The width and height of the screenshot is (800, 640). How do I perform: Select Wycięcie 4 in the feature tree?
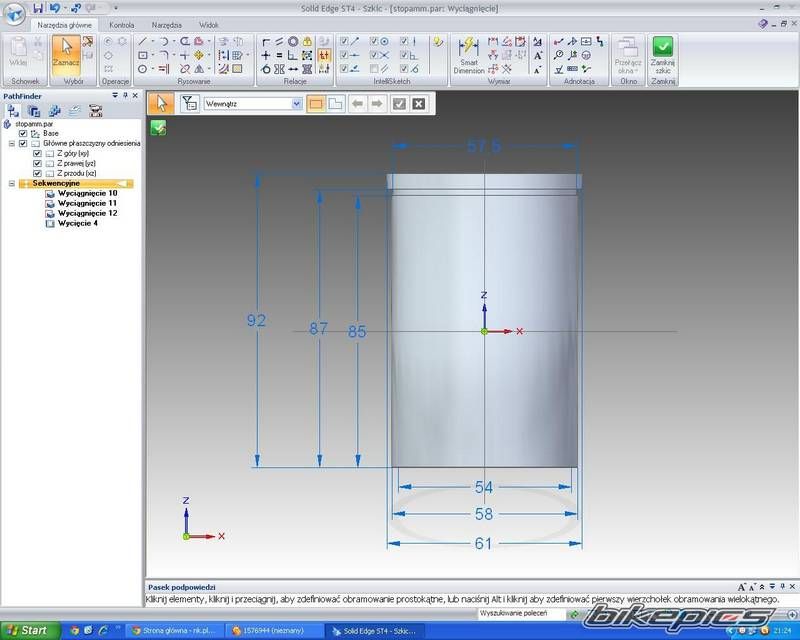[x=78, y=224]
